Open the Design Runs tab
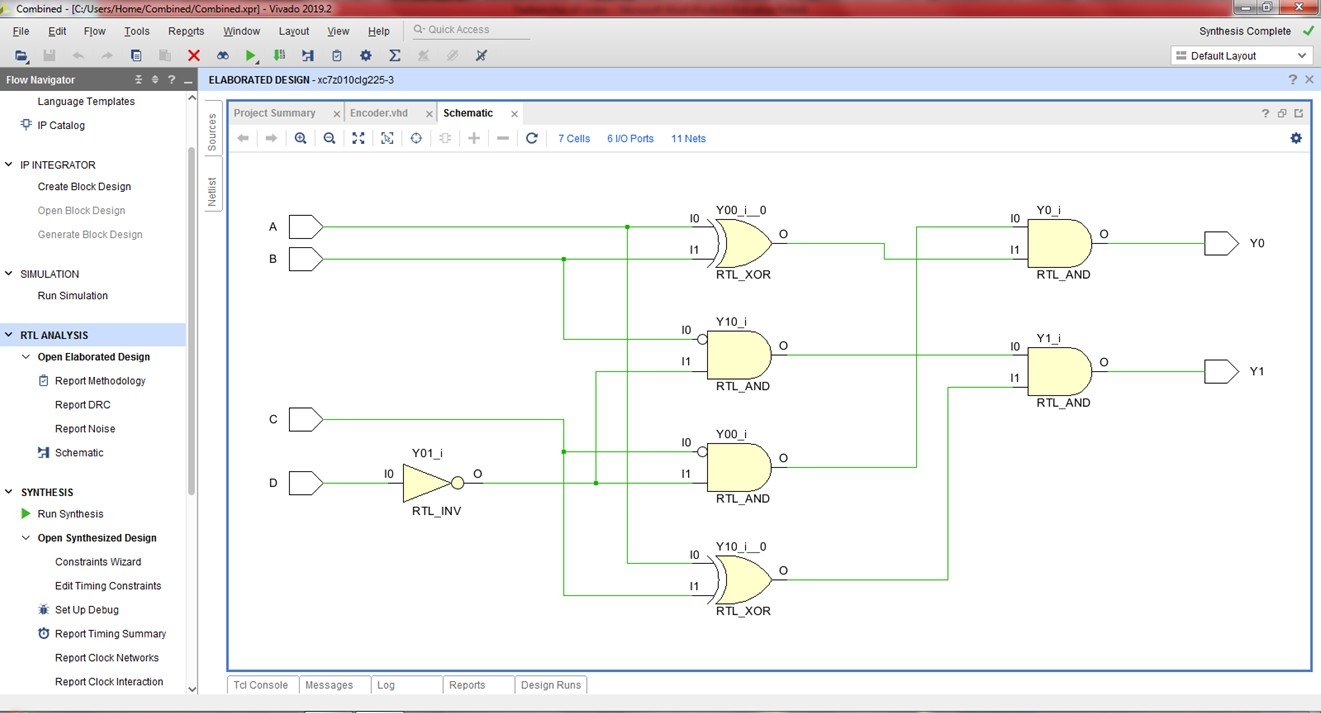This screenshot has height=713, width=1321. pyautogui.click(x=551, y=685)
